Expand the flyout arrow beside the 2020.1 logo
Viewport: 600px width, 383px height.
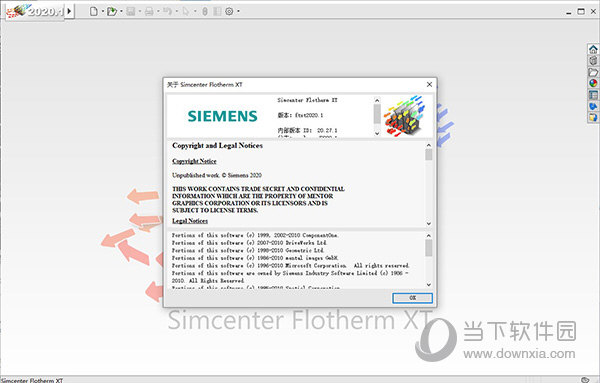(x=69, y=11)
